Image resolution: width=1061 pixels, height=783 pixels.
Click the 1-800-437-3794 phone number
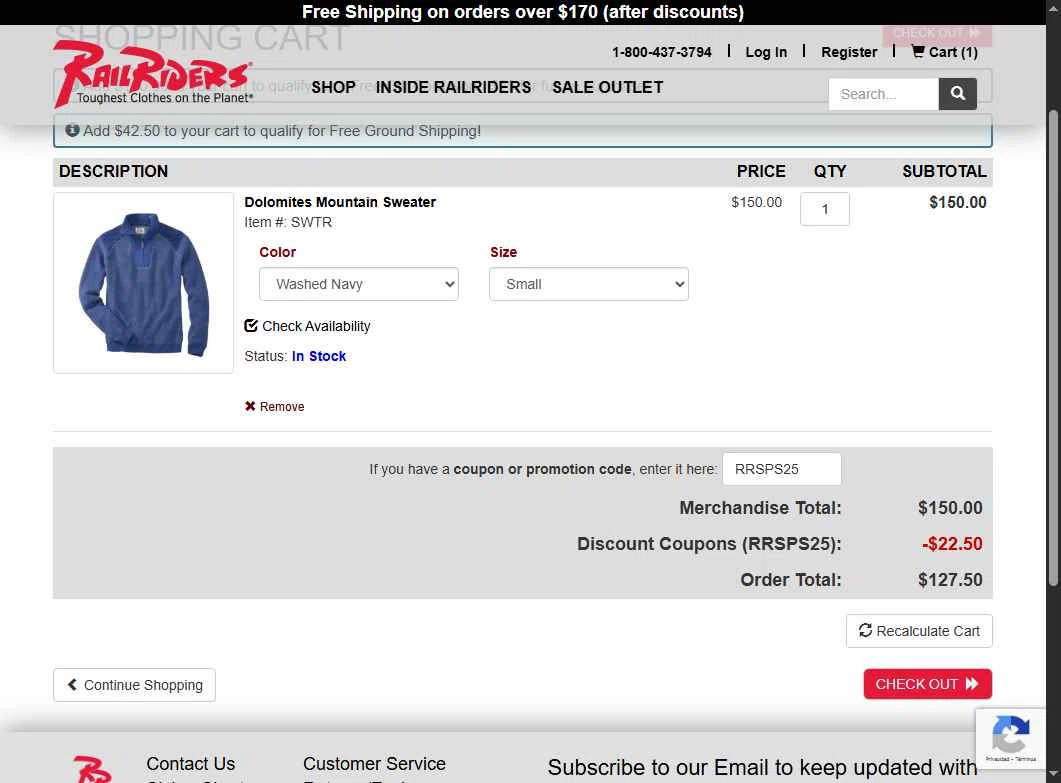[x=662, y=52]
